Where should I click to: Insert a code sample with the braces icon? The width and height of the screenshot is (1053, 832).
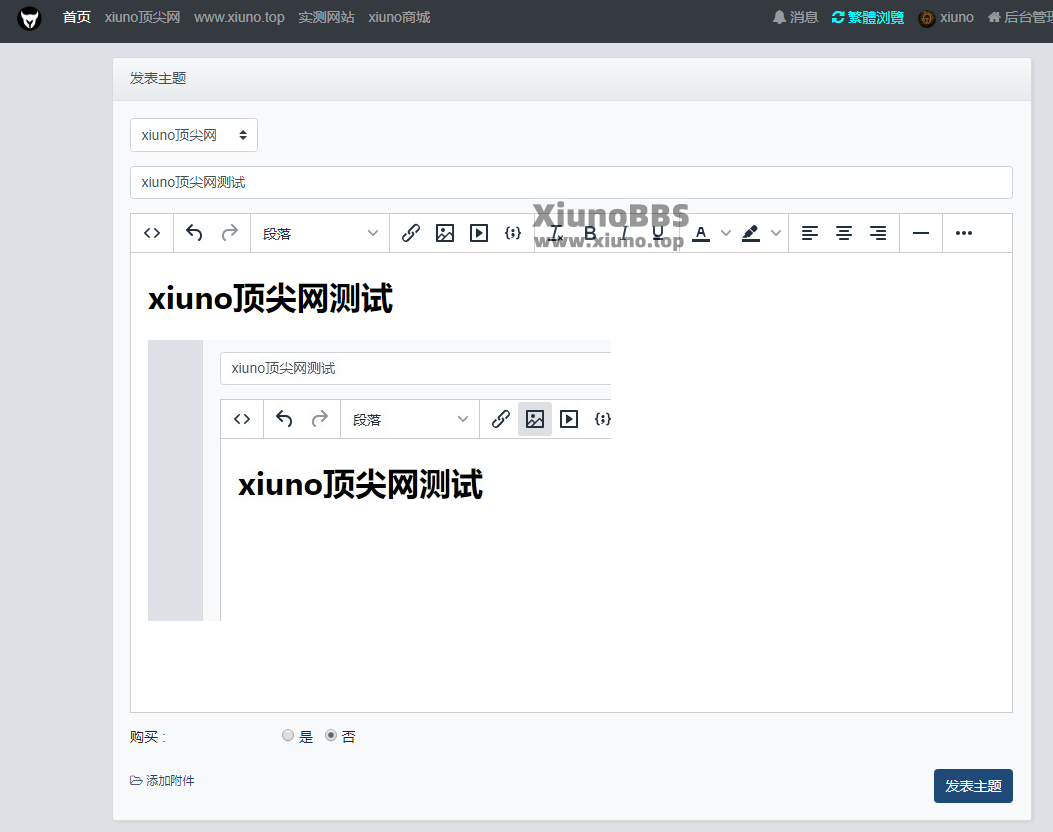click(513, 233)
